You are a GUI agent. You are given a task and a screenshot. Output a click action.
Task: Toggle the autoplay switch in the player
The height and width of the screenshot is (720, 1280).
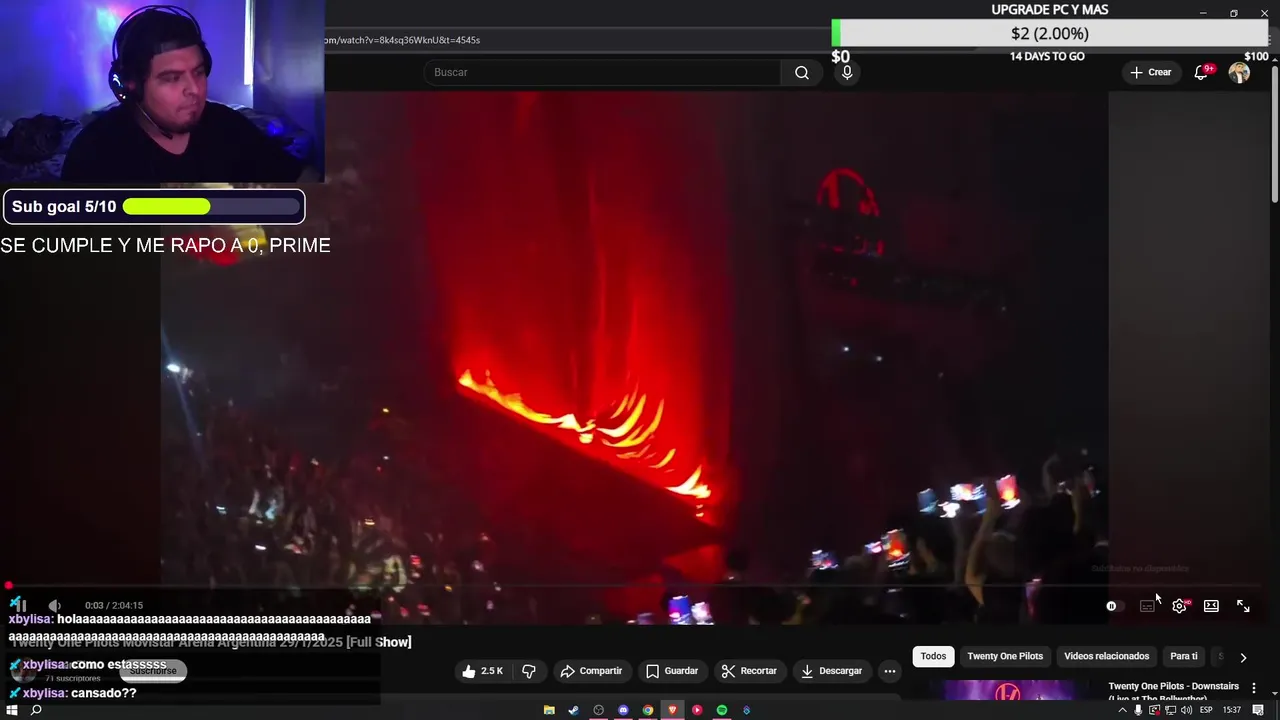[x=1113, y=606]
